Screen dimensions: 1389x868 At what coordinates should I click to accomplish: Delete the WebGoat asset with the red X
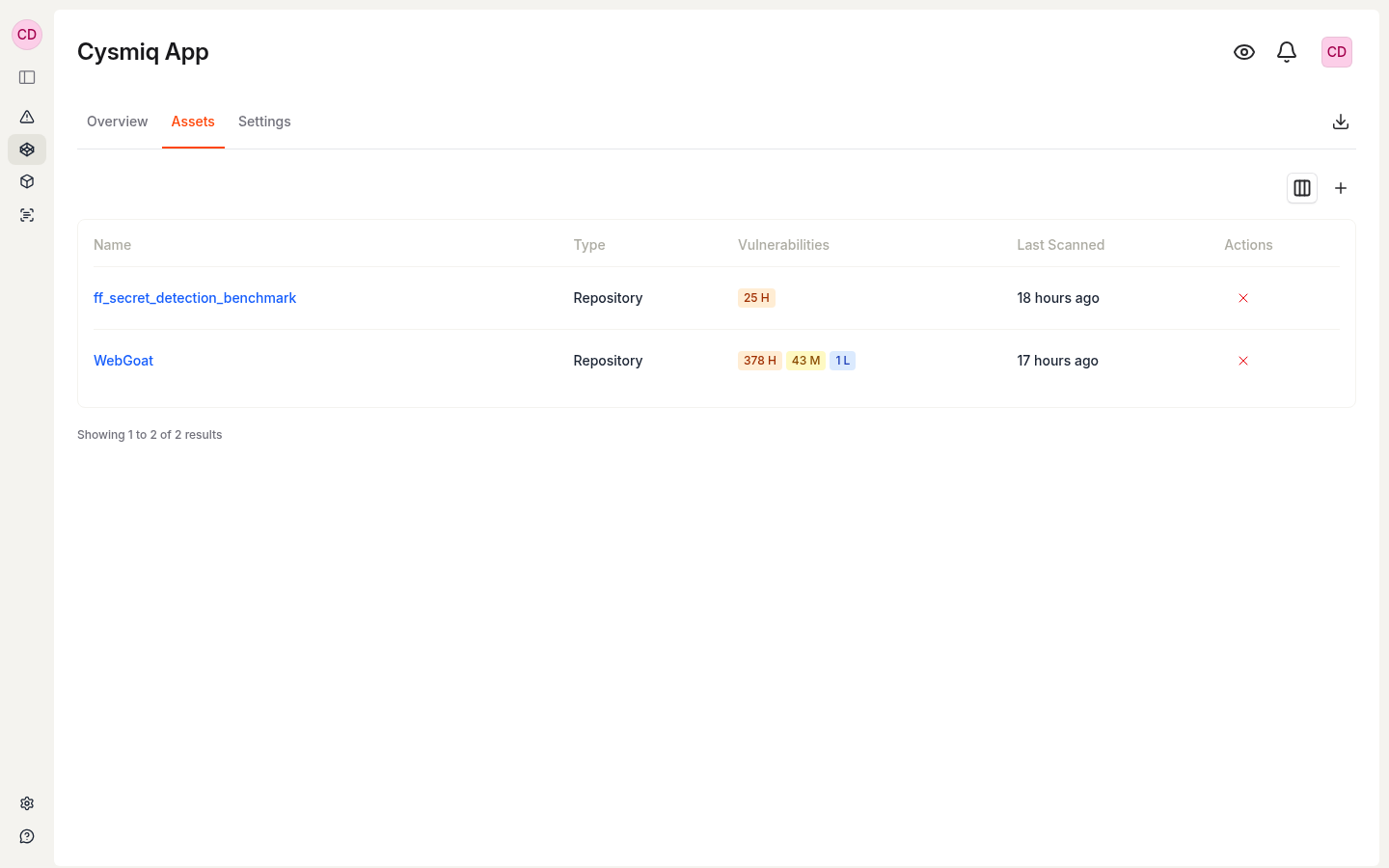pos(1242,360)
